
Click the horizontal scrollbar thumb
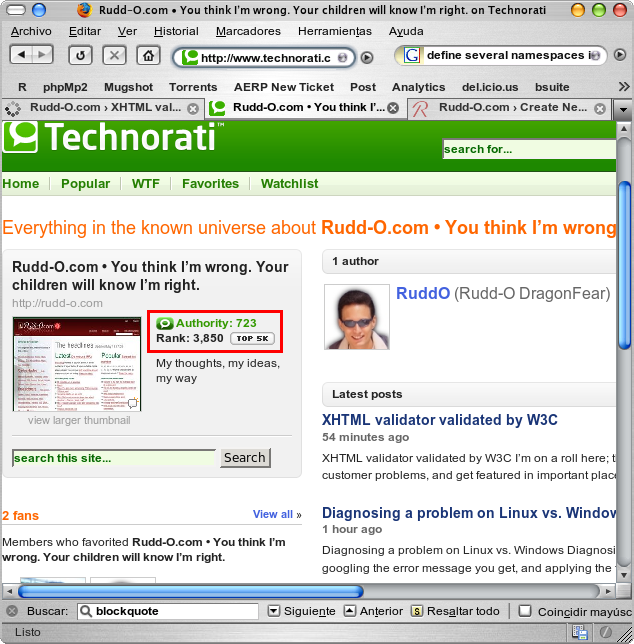pos(191,591)
